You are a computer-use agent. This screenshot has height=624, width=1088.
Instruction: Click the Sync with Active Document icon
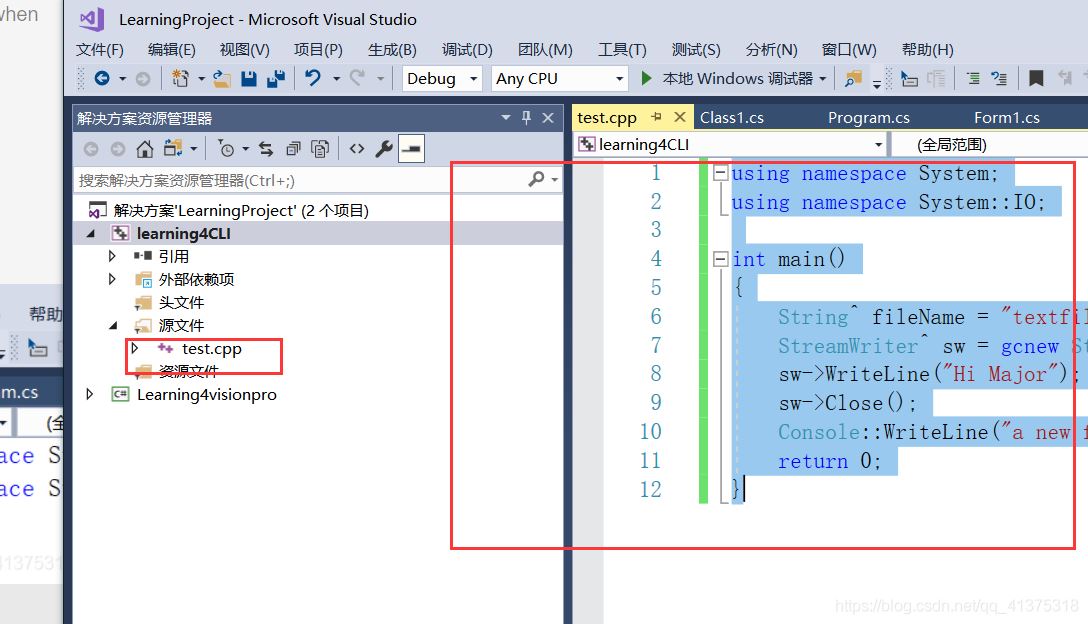266,149
